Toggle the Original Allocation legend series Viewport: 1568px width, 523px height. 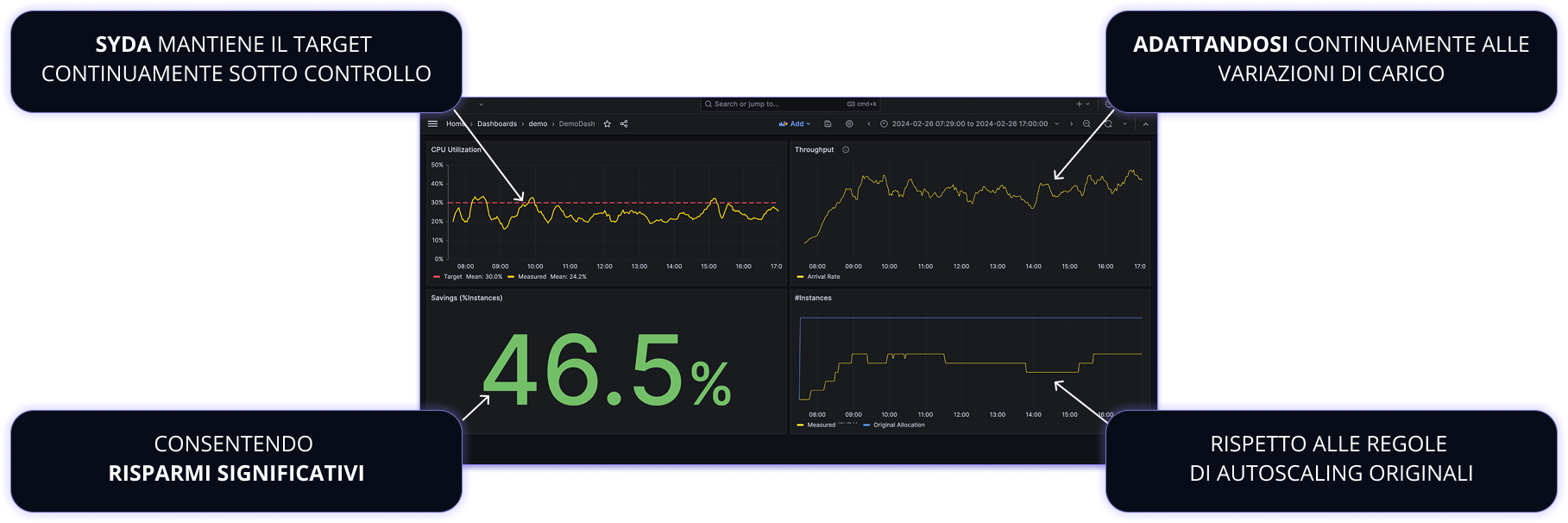[x=899, y=425]
